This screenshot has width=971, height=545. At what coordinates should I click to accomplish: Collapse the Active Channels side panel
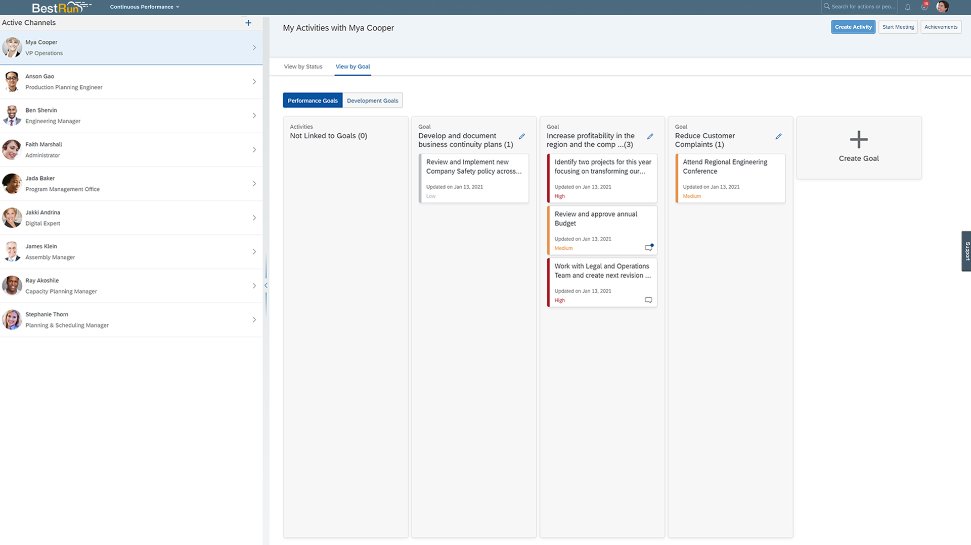[x=265, y=286]
